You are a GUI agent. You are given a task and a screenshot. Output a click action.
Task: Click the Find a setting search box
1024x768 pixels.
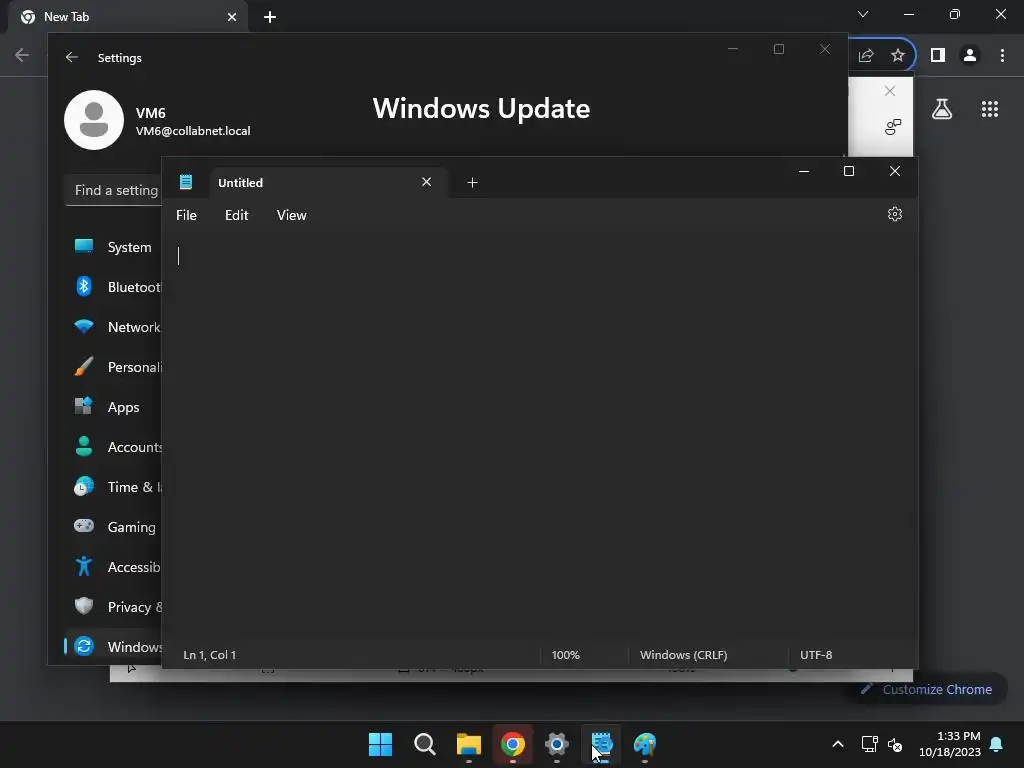114,190
